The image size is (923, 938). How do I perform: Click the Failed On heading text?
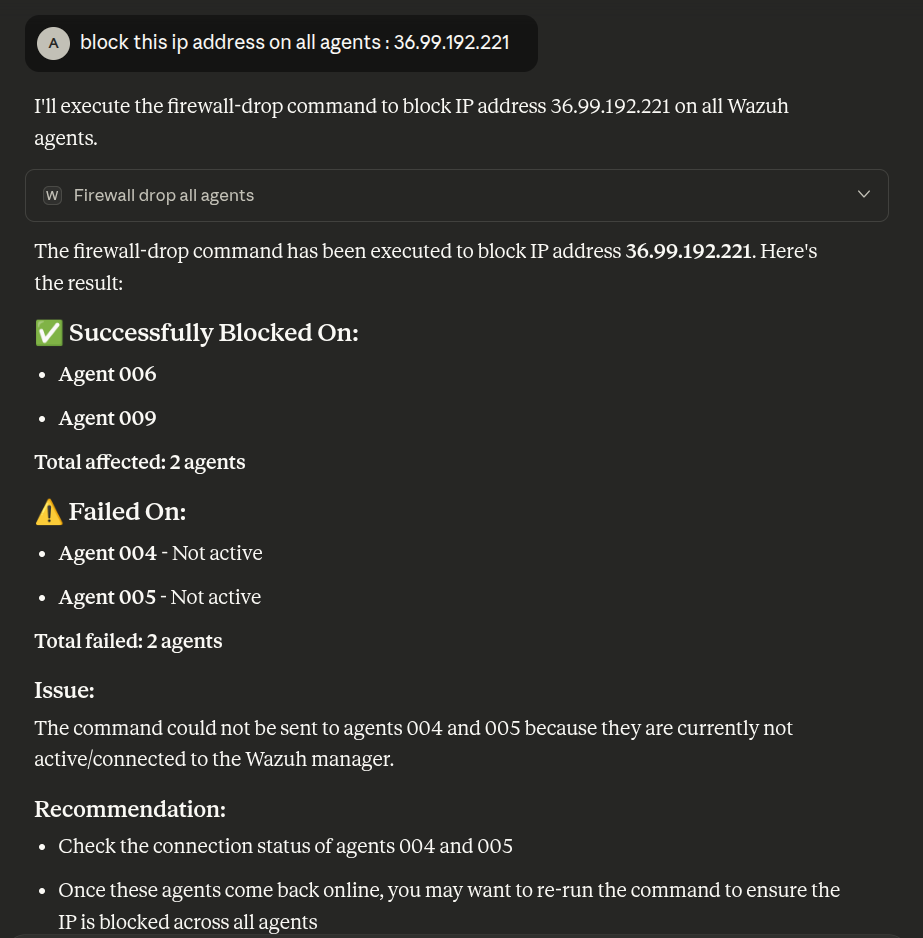tap(127, 512)
